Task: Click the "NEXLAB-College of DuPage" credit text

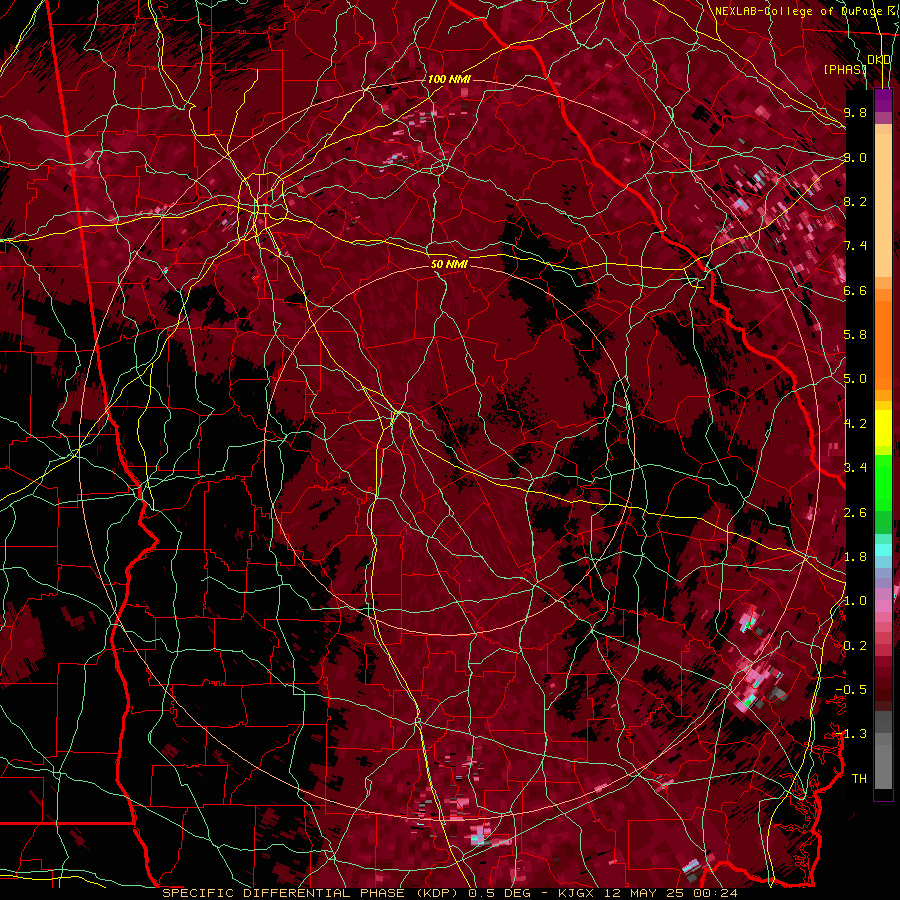Action: (x=797, y=11)
